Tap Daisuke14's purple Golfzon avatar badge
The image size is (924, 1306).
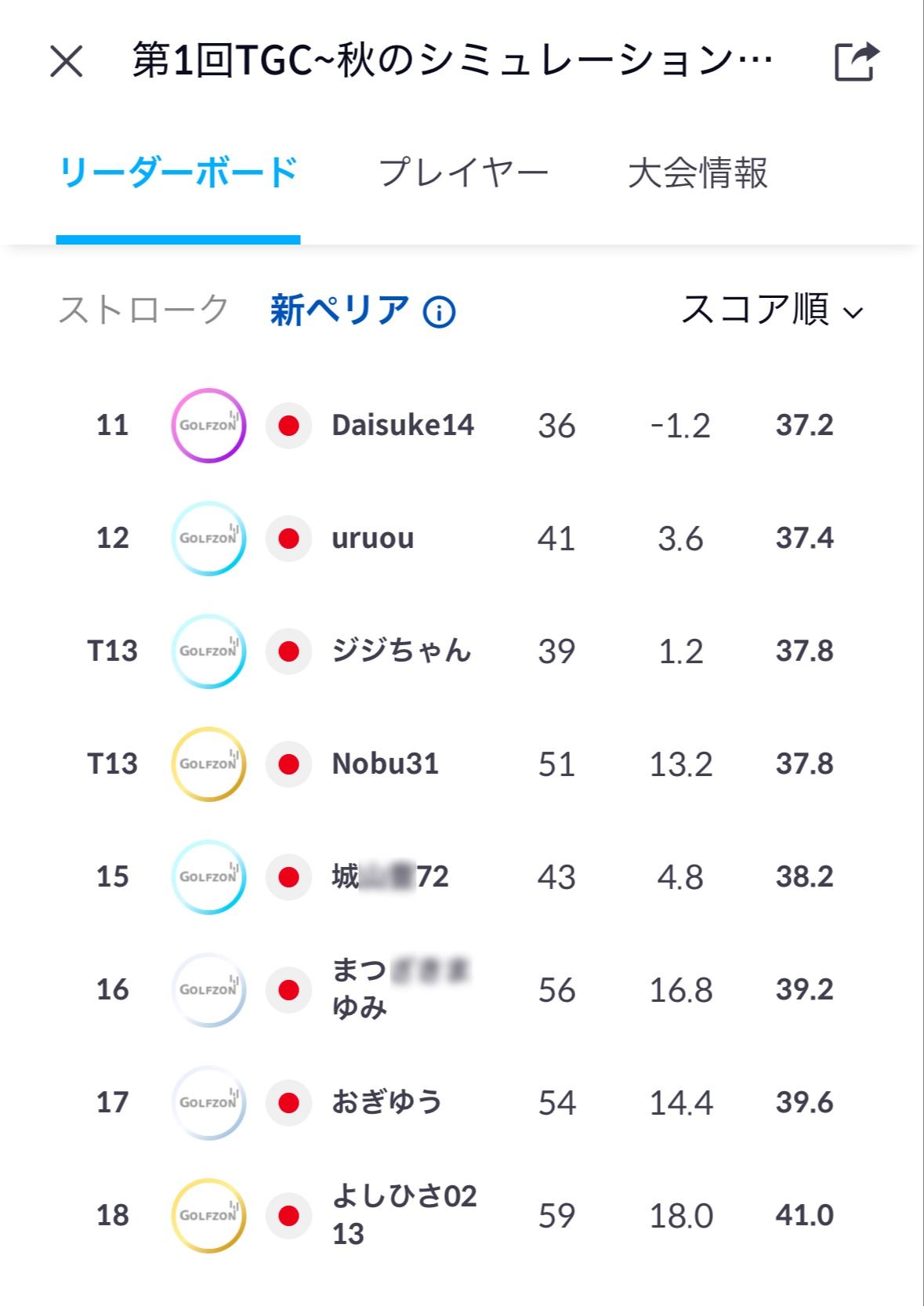208,426
